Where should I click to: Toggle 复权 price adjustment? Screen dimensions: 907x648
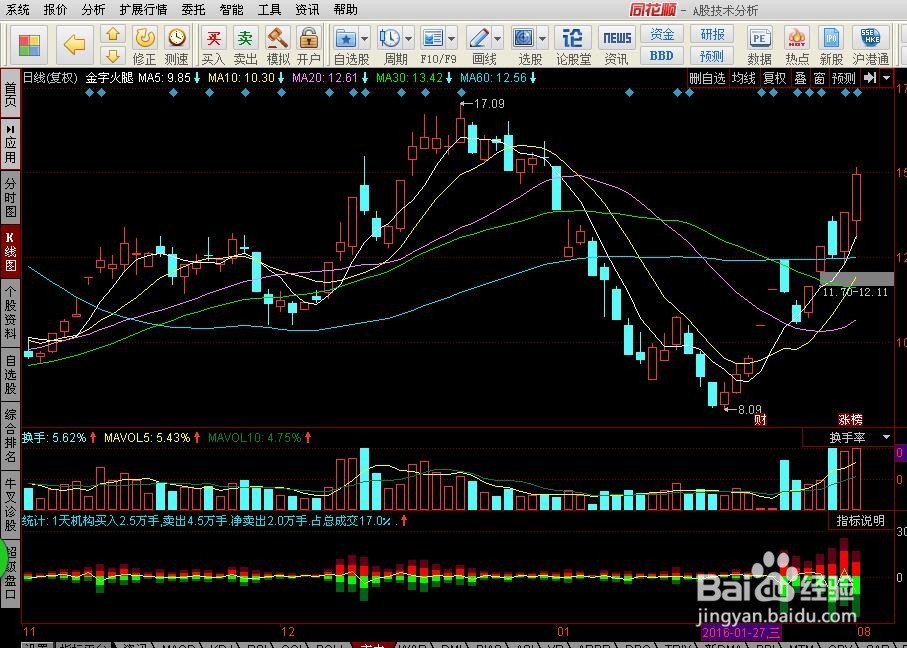[x=775, y=78]
